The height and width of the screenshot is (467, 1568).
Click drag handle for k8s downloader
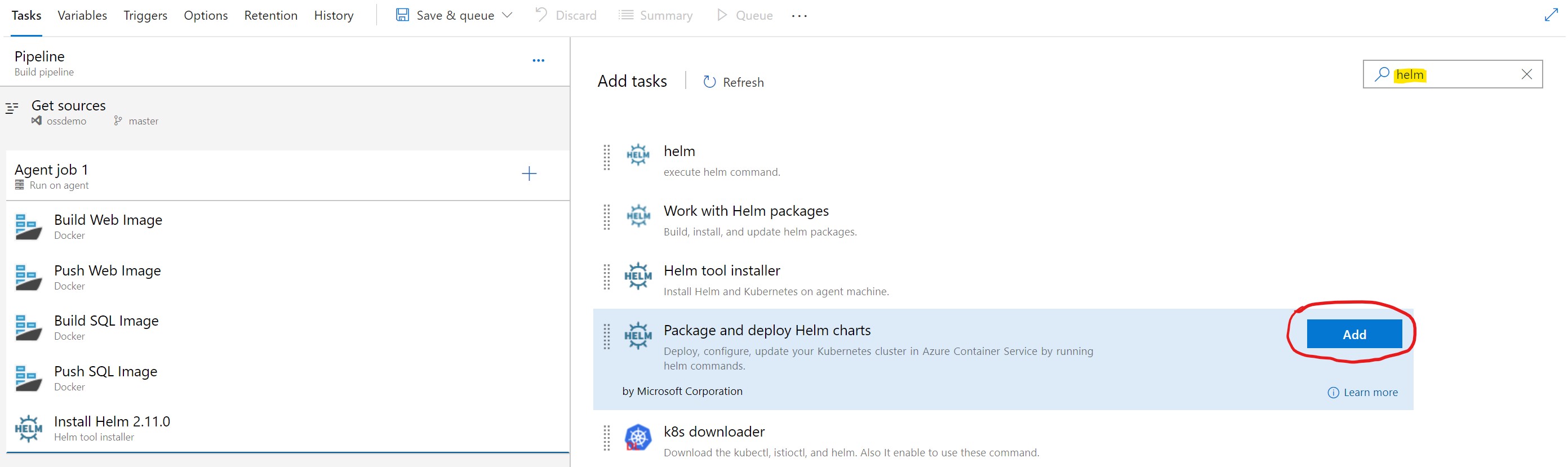[x=606, y=438]
